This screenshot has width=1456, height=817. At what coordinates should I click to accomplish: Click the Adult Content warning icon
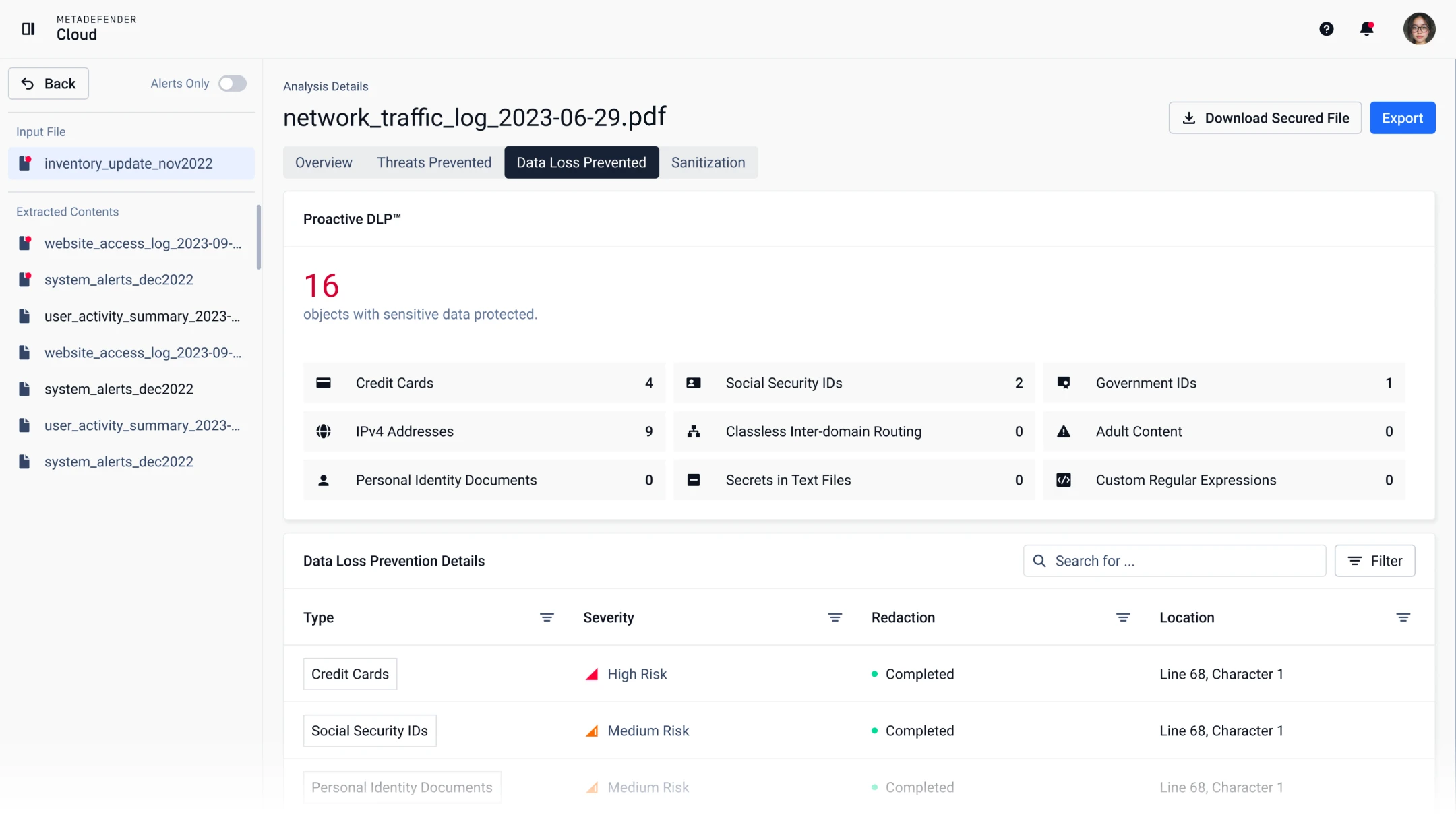coord(1064,431)
